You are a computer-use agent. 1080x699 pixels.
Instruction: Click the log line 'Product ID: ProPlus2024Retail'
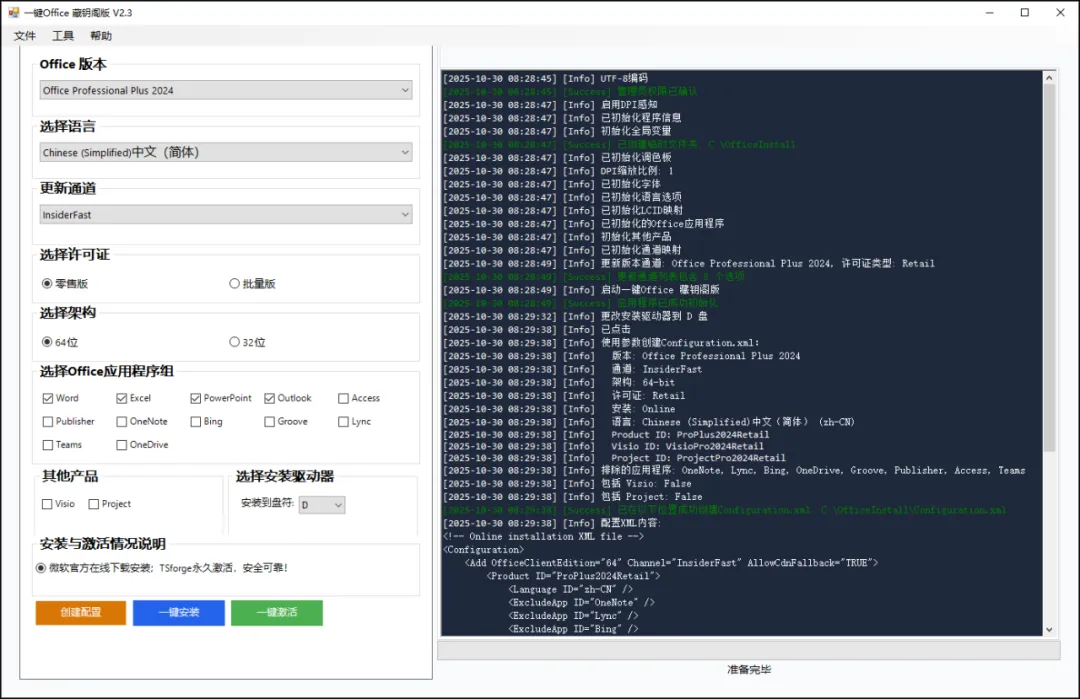click(606, 435)
